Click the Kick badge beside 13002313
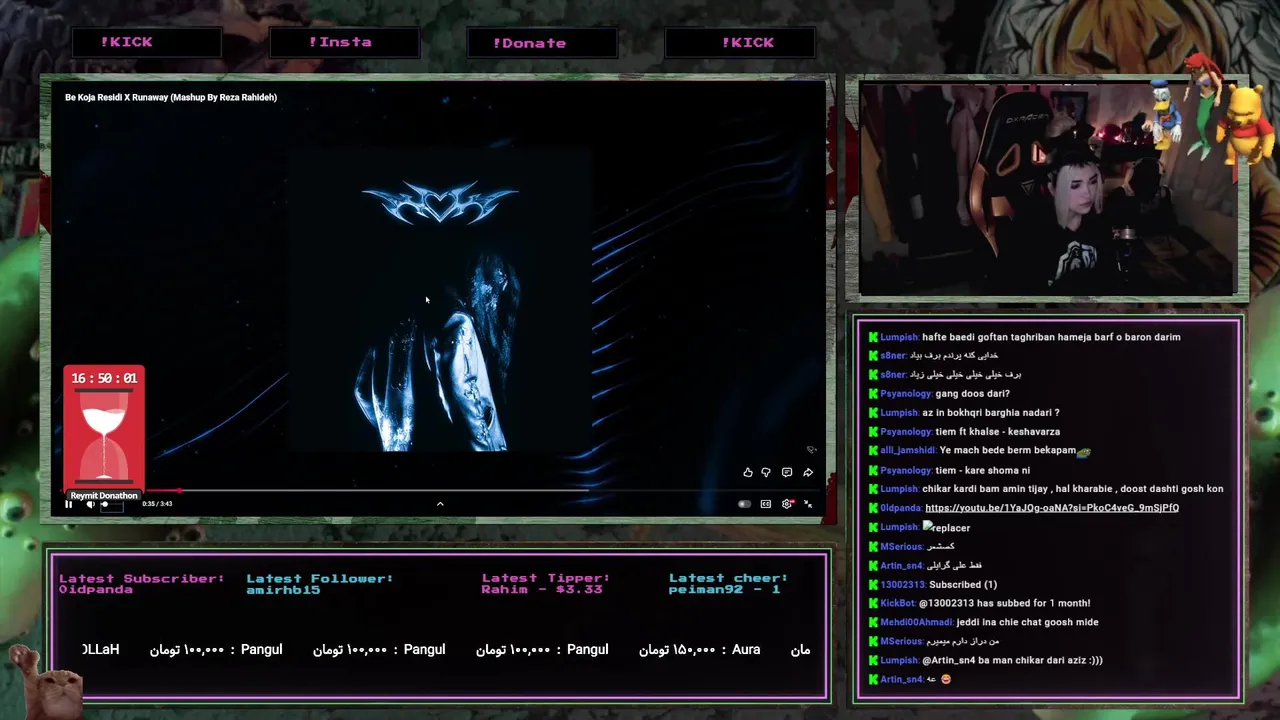1280x720 pixels. click(873, 584)
